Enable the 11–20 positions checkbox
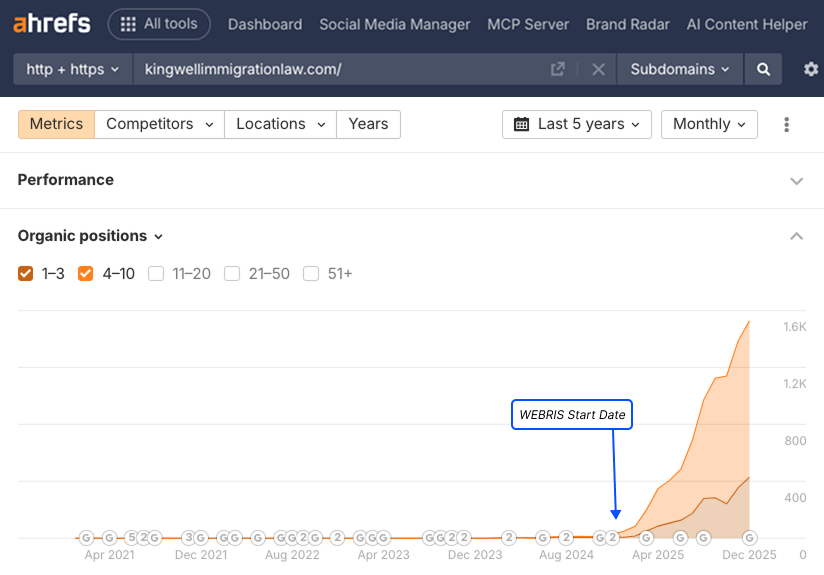The height and width of the screenshot is (575, 824). [x=156, y=273]
